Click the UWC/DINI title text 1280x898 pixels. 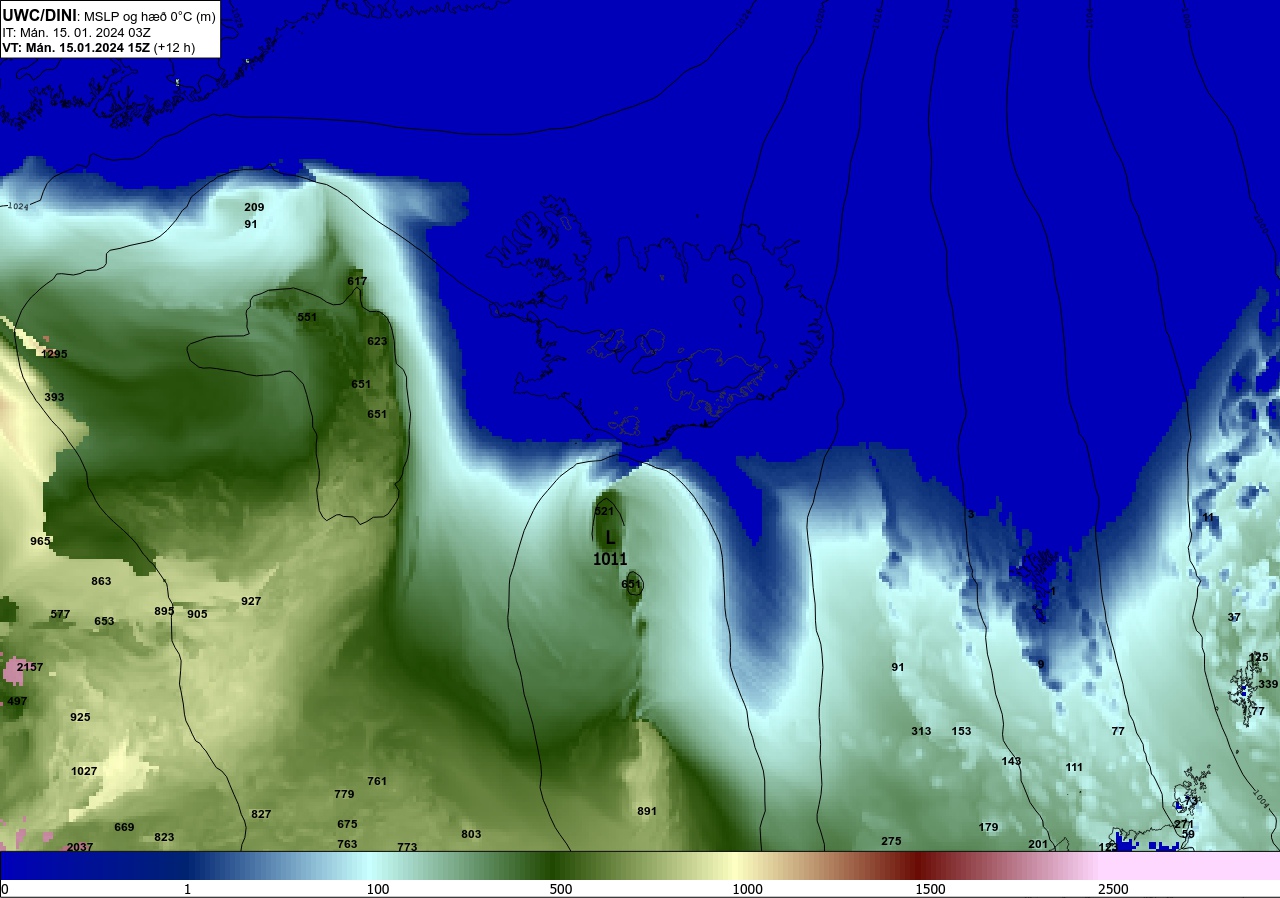39,15
